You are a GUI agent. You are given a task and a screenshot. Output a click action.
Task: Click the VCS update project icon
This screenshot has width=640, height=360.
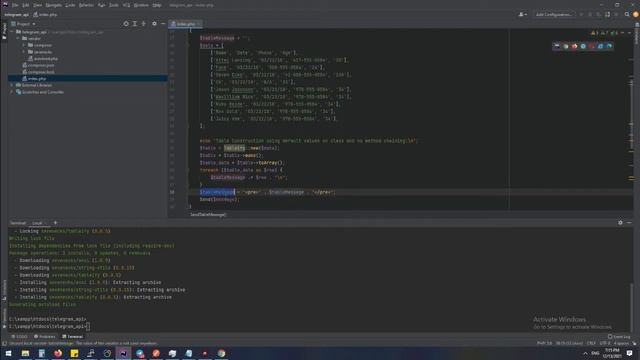[607, 15]
